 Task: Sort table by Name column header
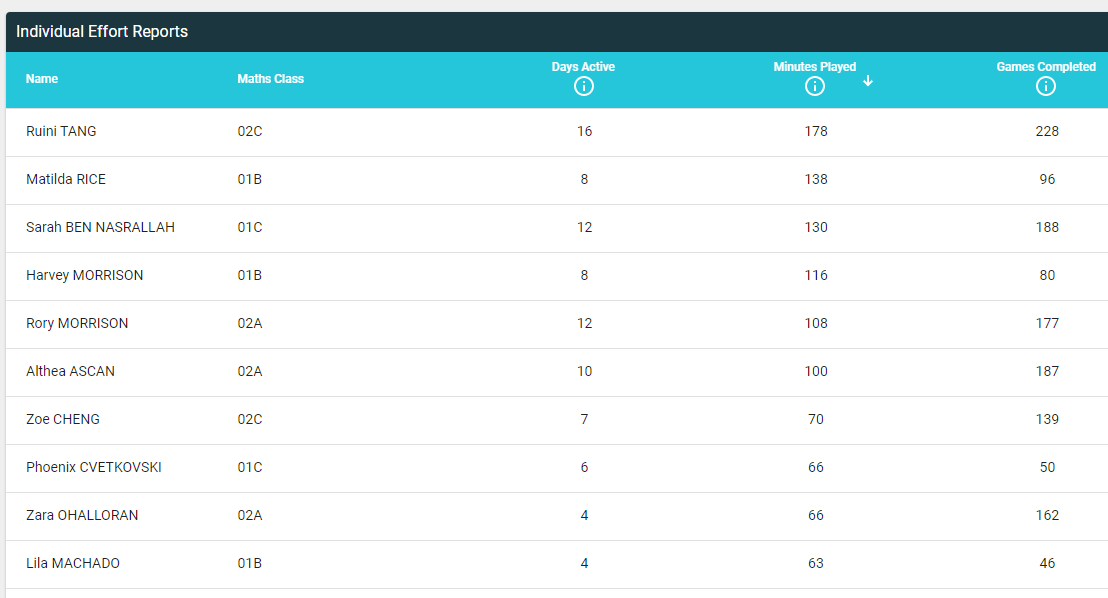[x=42, y=79]
